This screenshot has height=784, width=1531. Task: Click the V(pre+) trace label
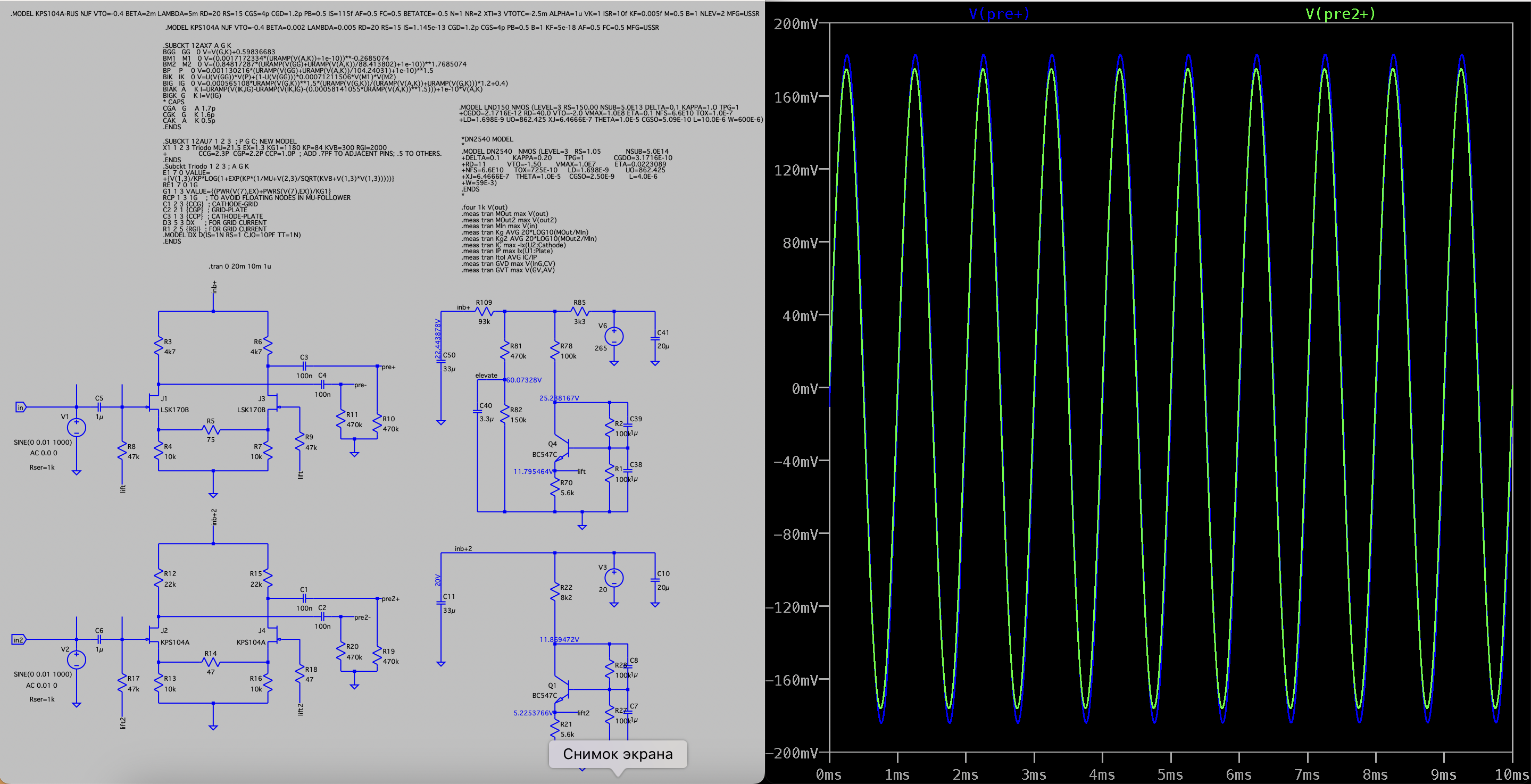click(x=999, y=13)
